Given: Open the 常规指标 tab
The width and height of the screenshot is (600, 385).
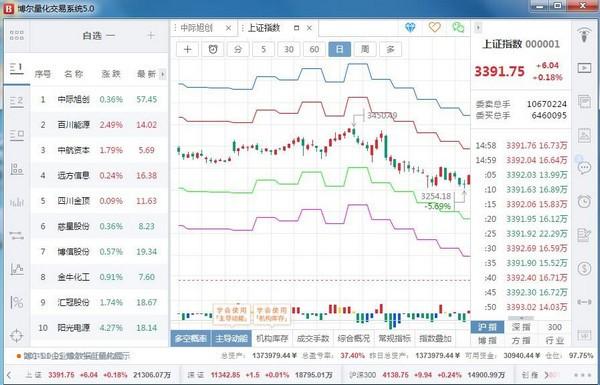Looking at the screenshot, I should coord(395,339).
